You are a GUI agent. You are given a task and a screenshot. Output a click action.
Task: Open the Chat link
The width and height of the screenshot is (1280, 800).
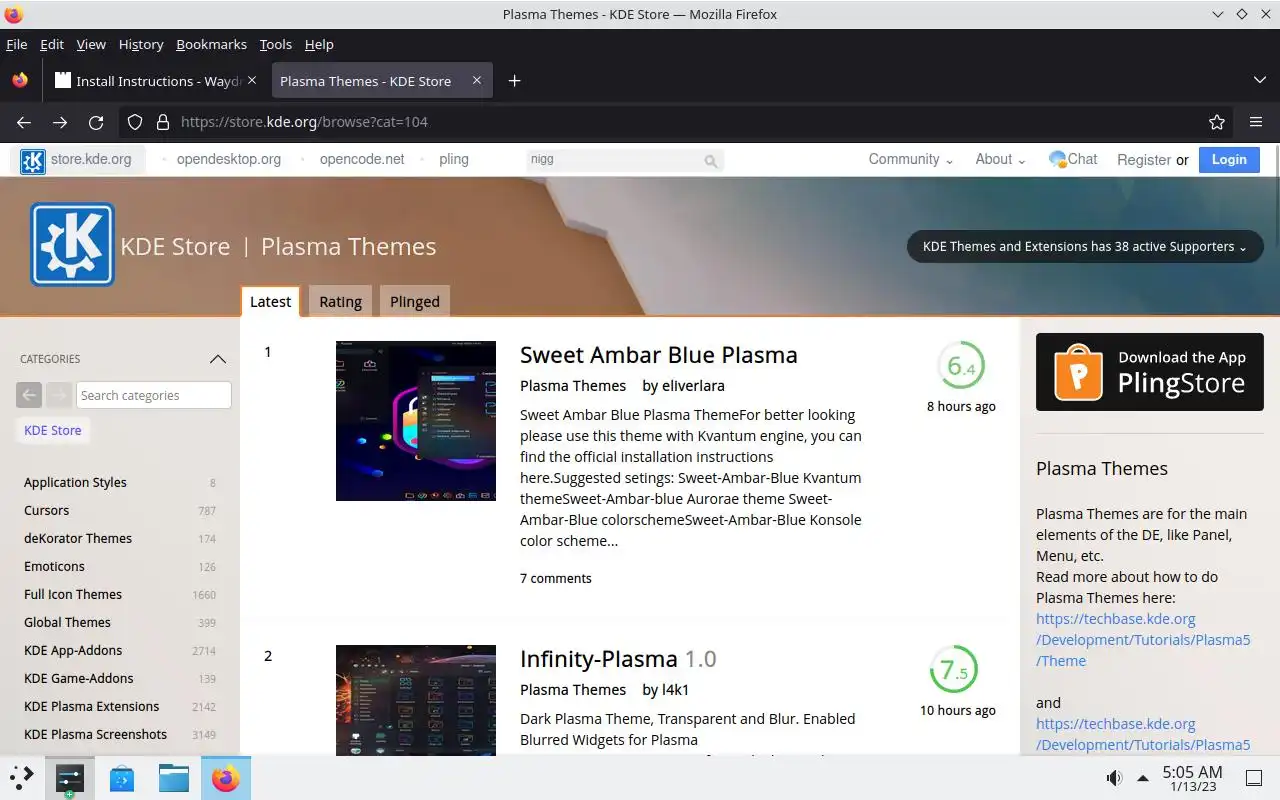point(1073,159)
